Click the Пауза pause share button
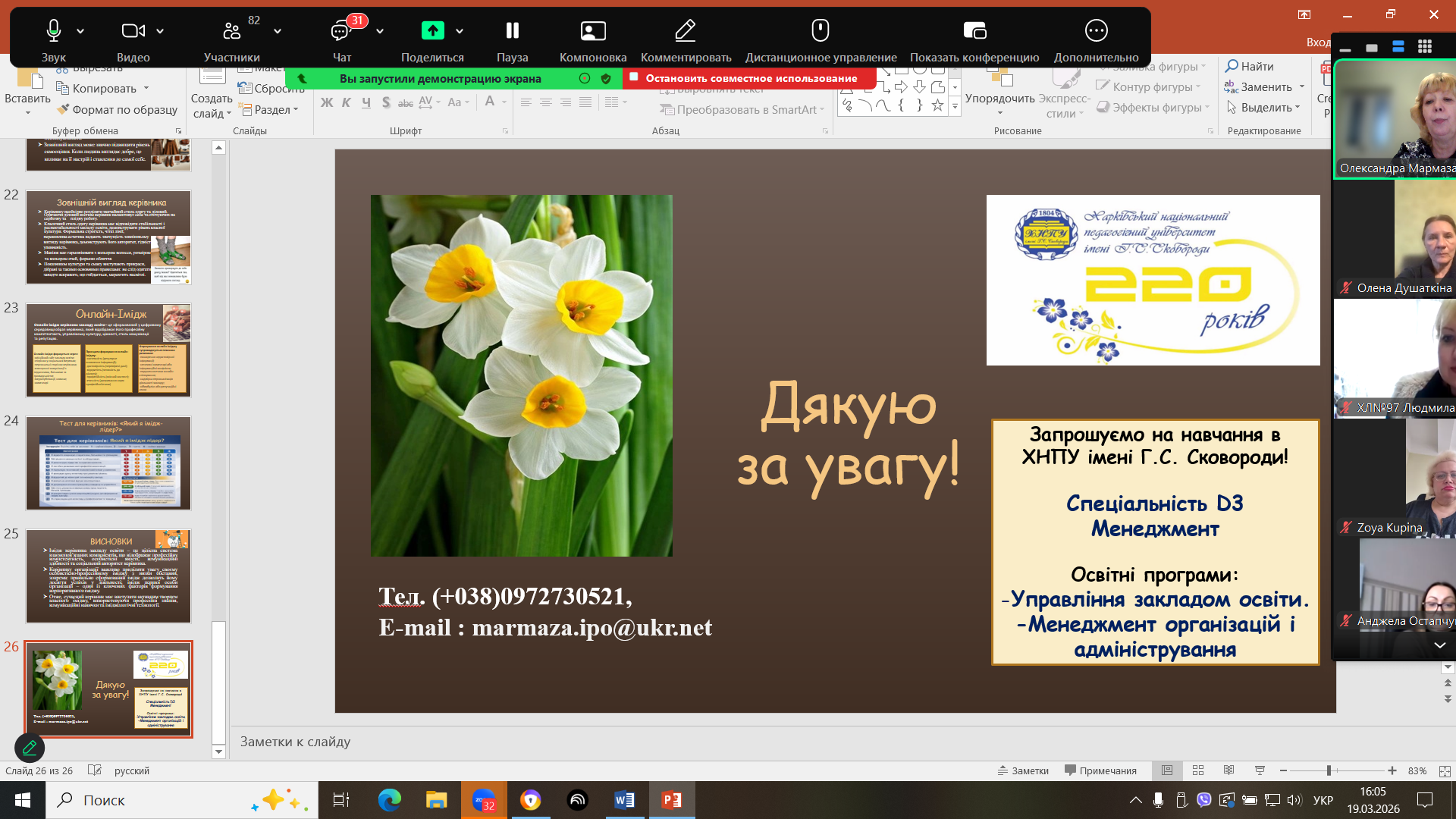Screen dimensions: 1456x819 512,31
